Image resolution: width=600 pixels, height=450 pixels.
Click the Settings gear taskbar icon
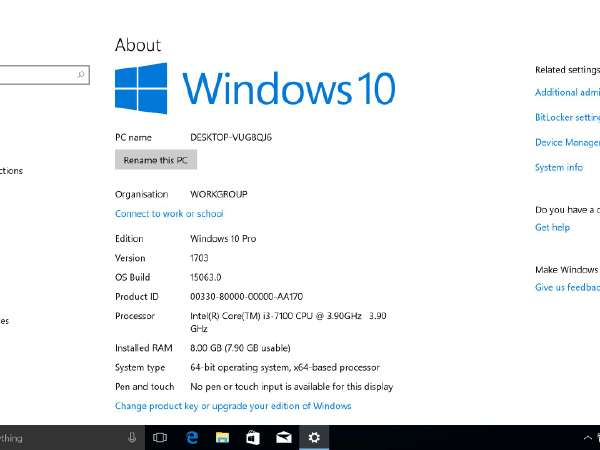tap(314, 437)
